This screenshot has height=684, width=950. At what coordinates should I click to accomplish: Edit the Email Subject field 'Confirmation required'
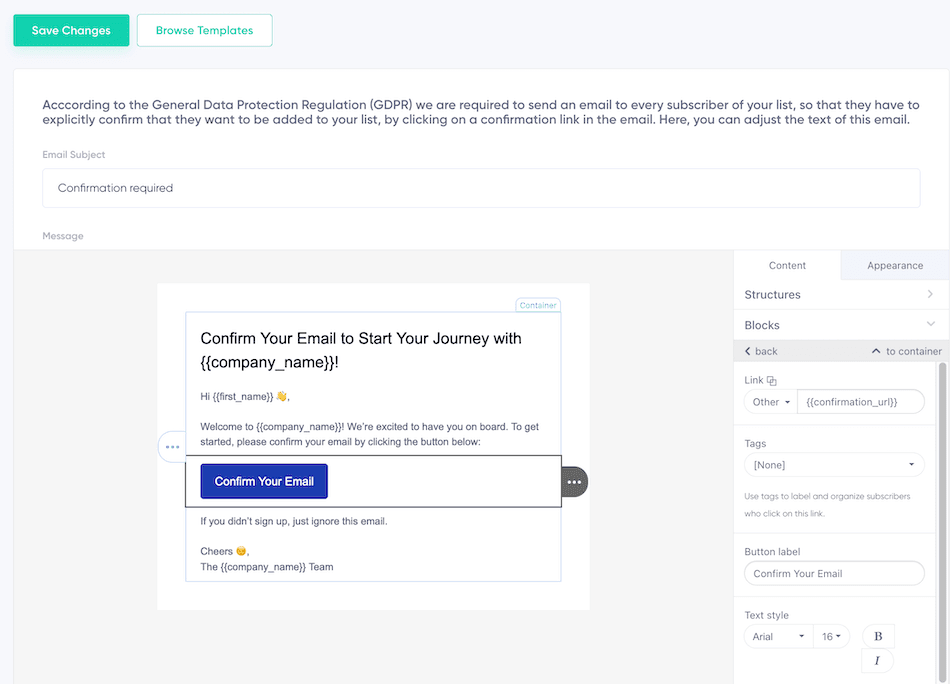[481, 187]
